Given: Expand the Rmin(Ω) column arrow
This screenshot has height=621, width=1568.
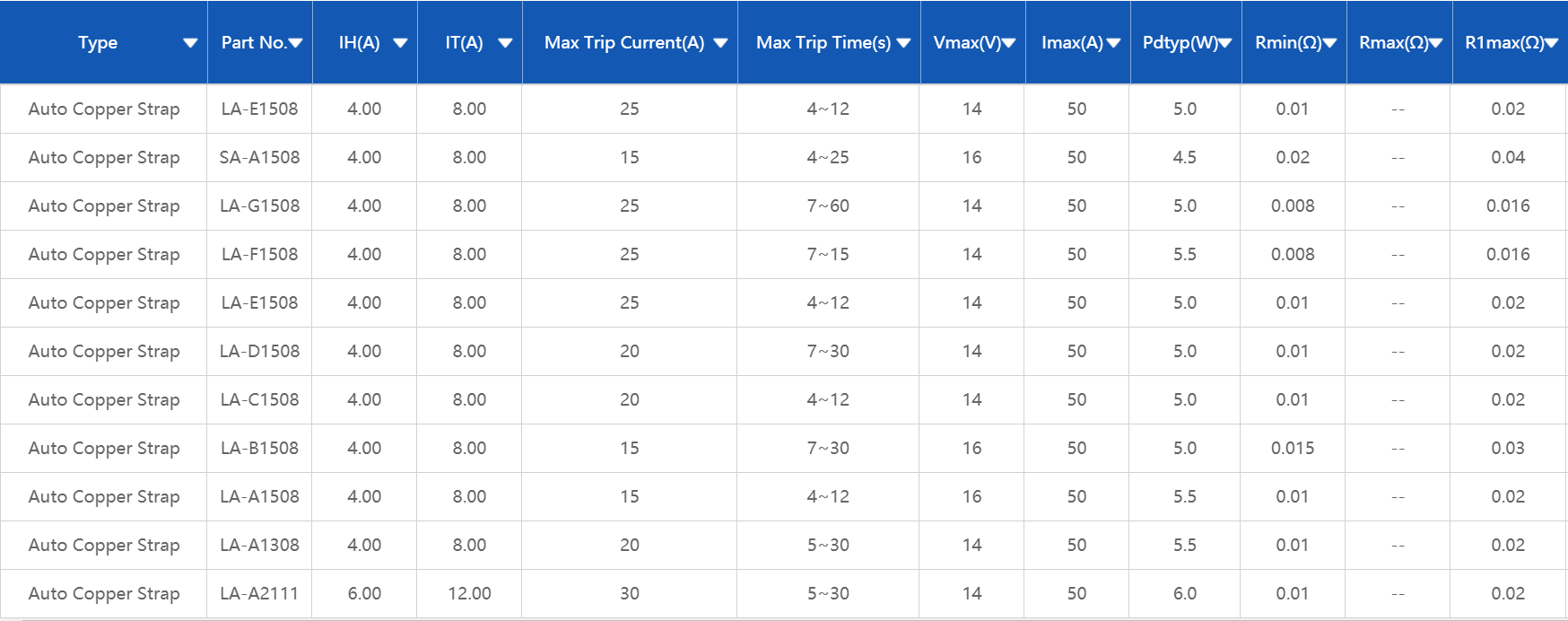Looking at the screenshot, I should tap(1329, 43).
